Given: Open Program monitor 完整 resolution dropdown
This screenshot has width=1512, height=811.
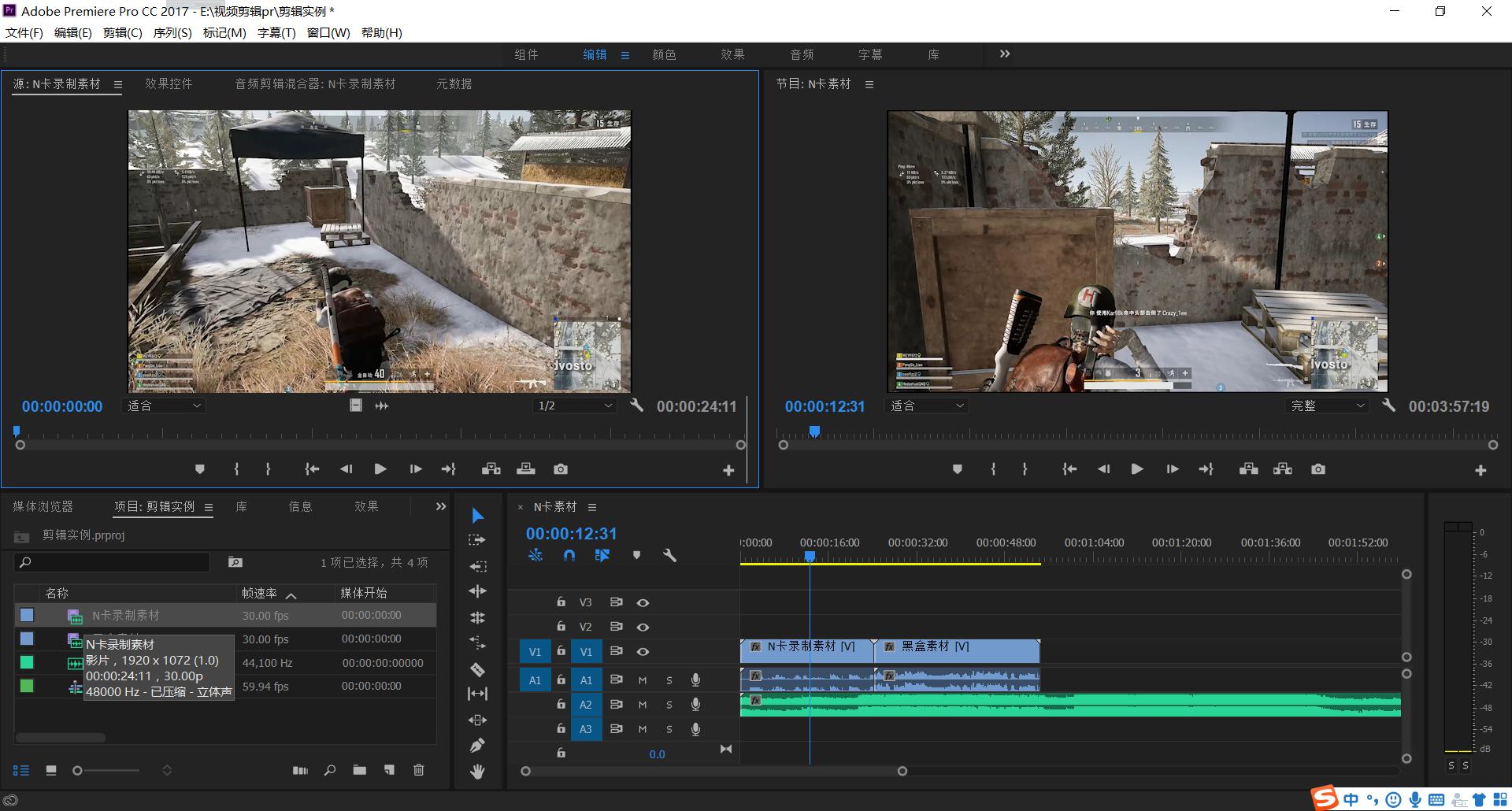Looking at the screenshot, I should click(x=1327, y=405).
